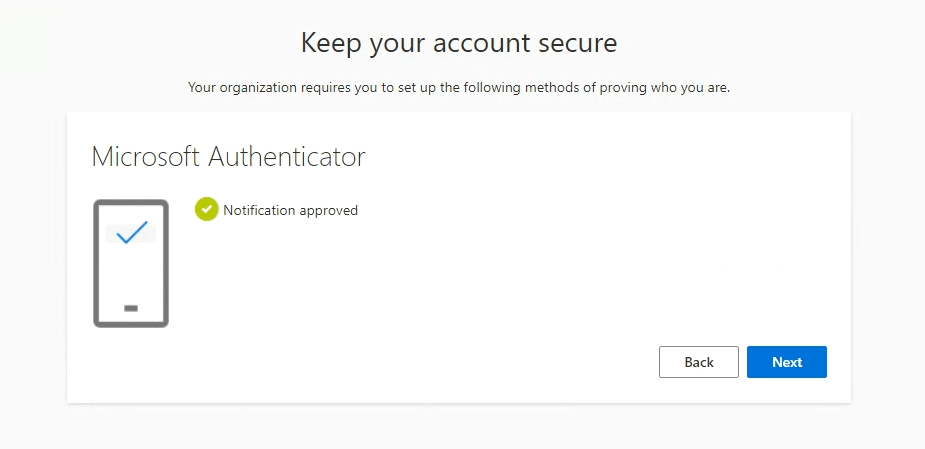The image size is (925, 449).
Task: Go back with the Back button
Action: [x=698, y=362]
